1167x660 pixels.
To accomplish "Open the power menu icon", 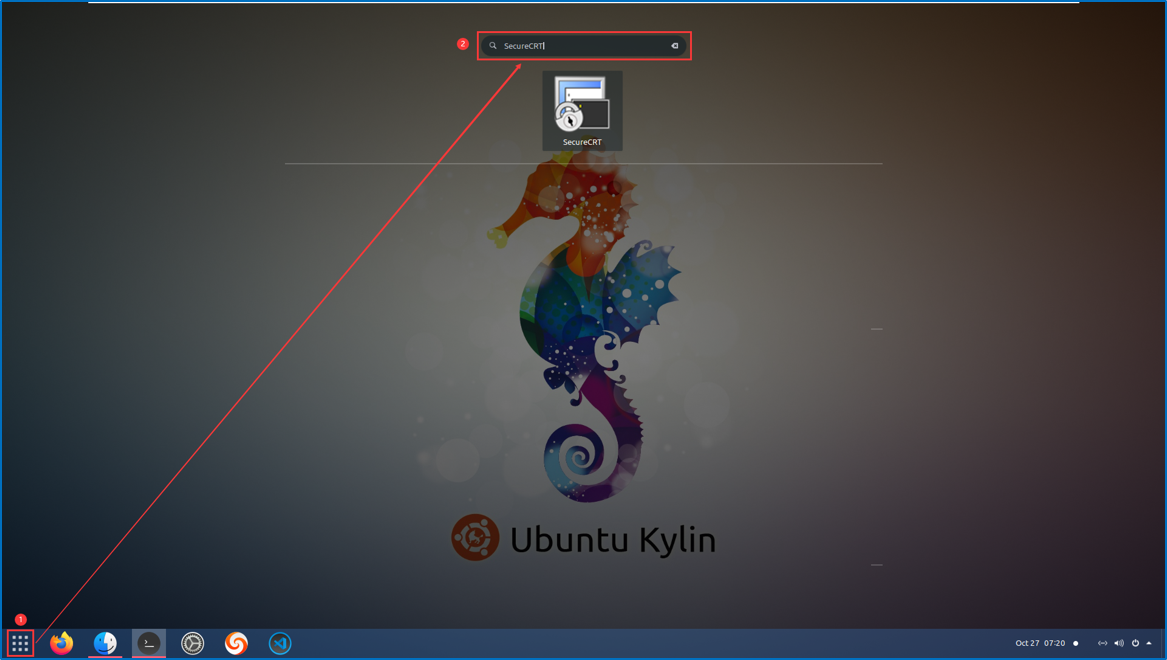I will pyautogui.click(x=1135, y=643).
